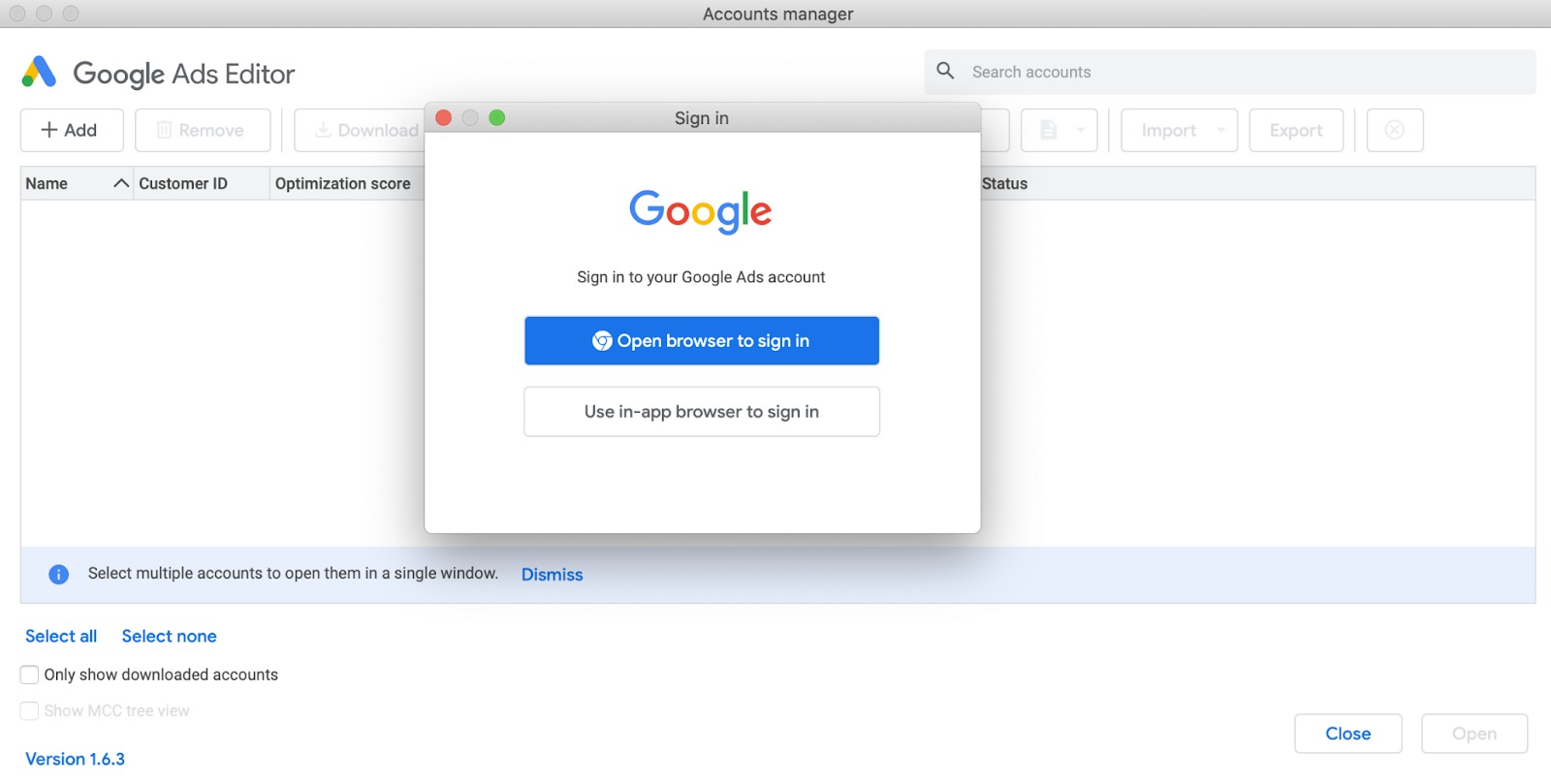Screen dimensions: 1551x784
Task: Close the Sign in dialog with red button
Action: [x=444, y=118]
